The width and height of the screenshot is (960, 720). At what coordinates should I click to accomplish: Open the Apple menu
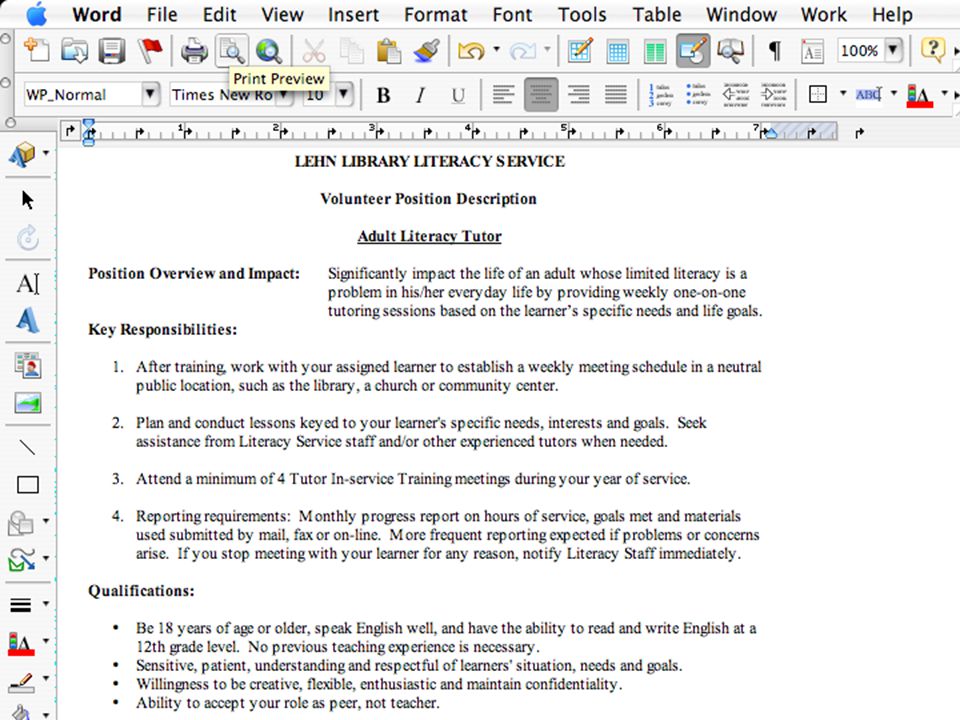click(37, 14)
